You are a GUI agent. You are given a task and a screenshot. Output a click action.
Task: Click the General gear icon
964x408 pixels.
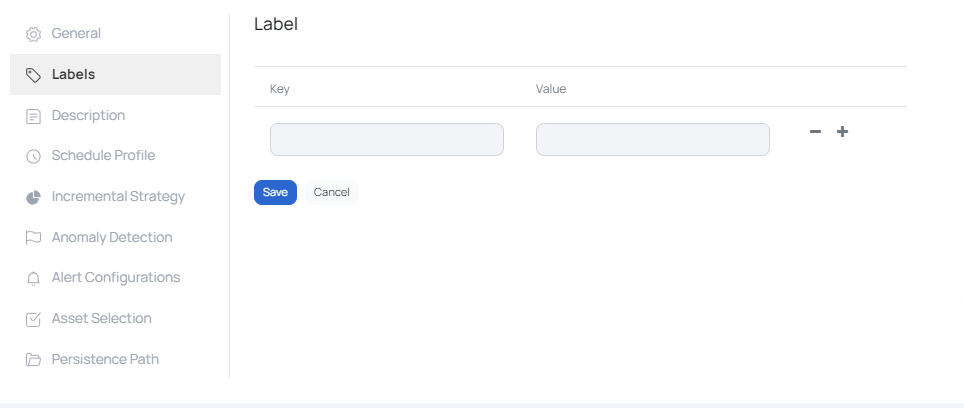click(33, 34)
